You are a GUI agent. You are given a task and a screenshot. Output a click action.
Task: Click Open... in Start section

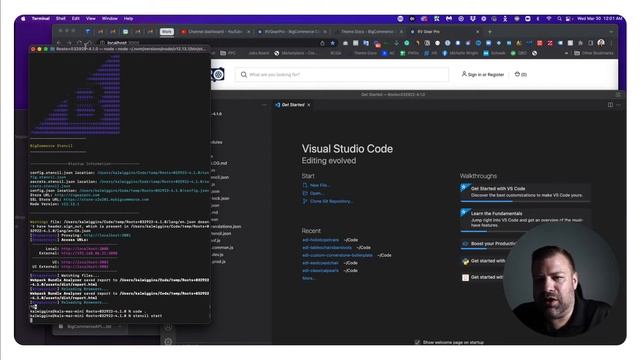click(313, 193)
